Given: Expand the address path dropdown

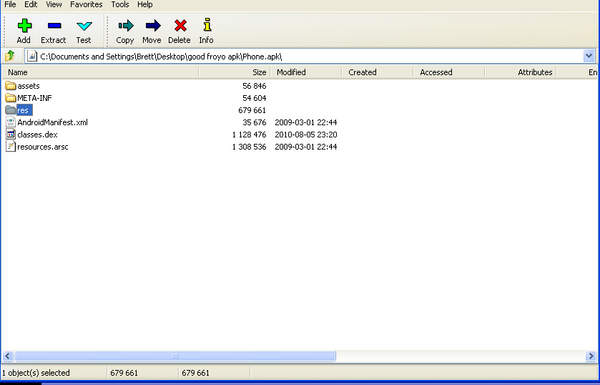Looking at the screenshot, I should [x=589, y=56].
